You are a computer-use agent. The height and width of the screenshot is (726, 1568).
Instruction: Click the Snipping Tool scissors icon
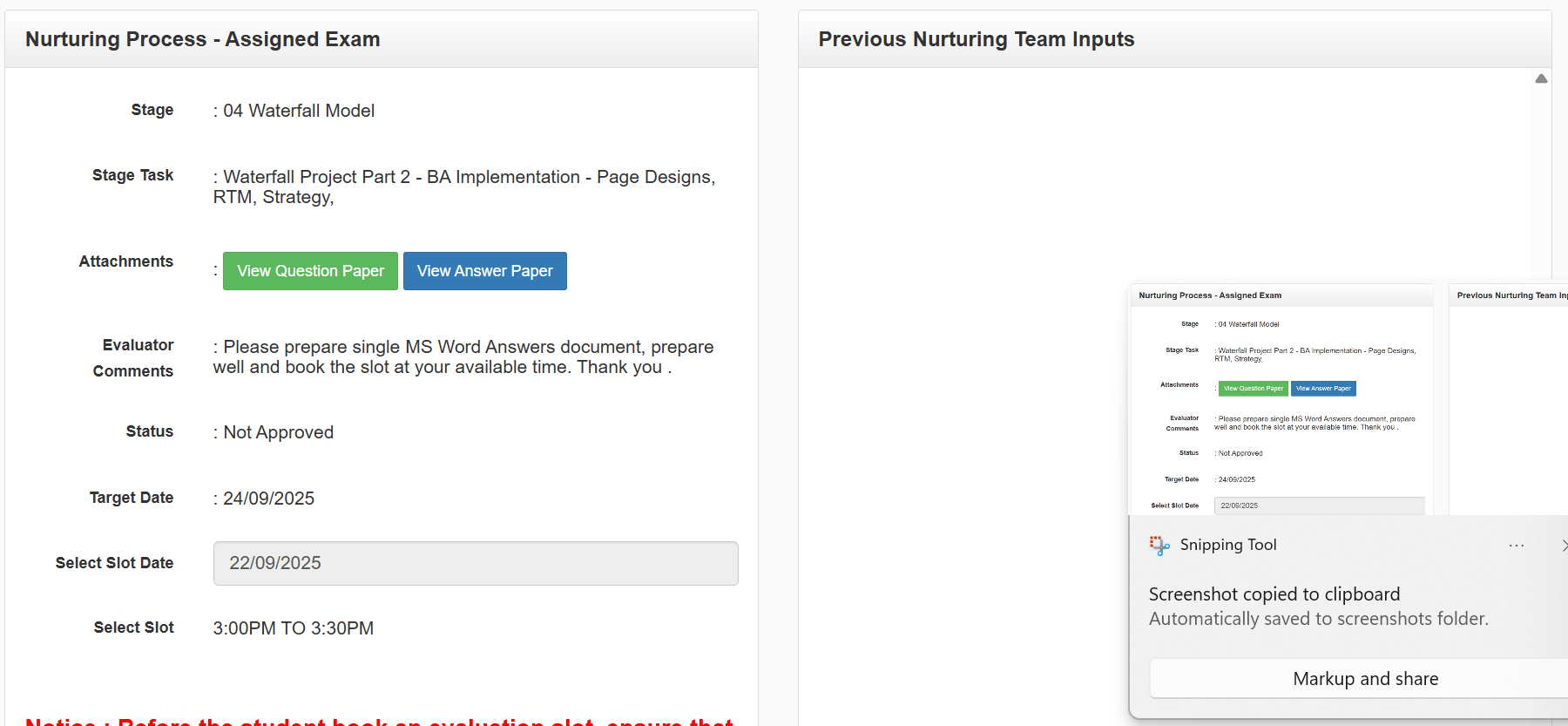click(x=1159, y=546)
